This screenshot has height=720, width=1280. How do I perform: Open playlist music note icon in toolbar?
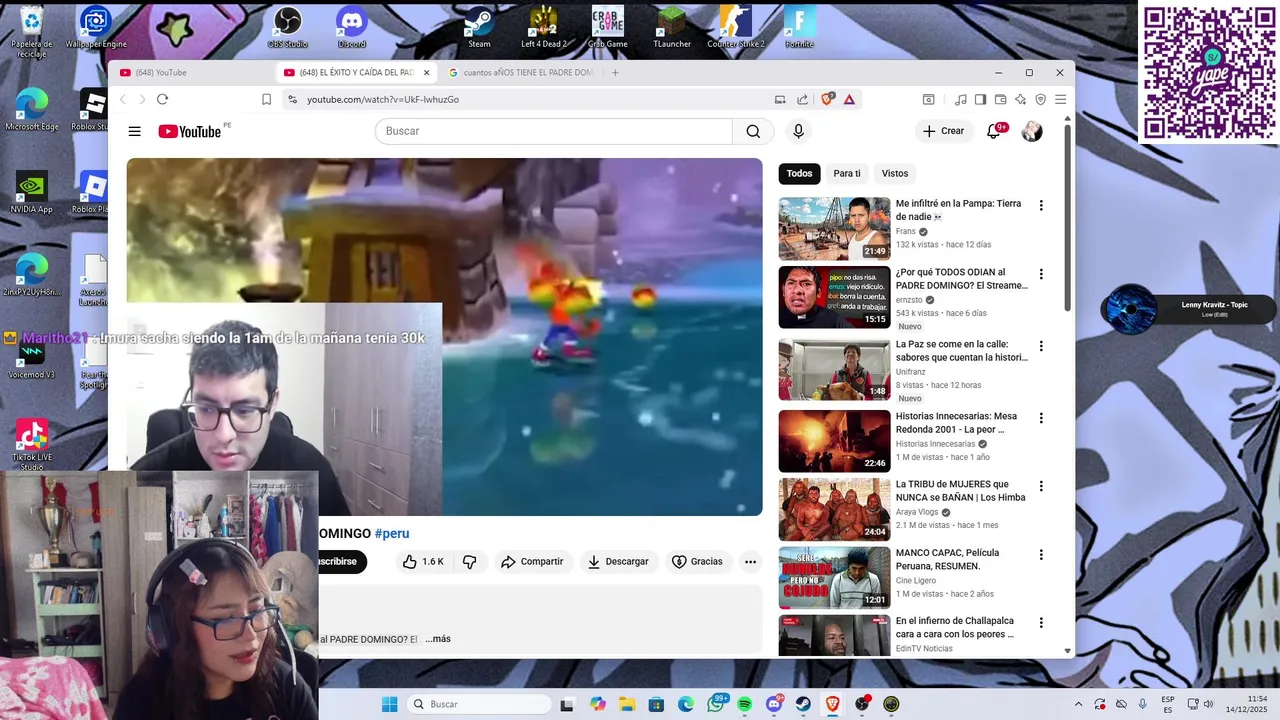click(x=960, y=99)
